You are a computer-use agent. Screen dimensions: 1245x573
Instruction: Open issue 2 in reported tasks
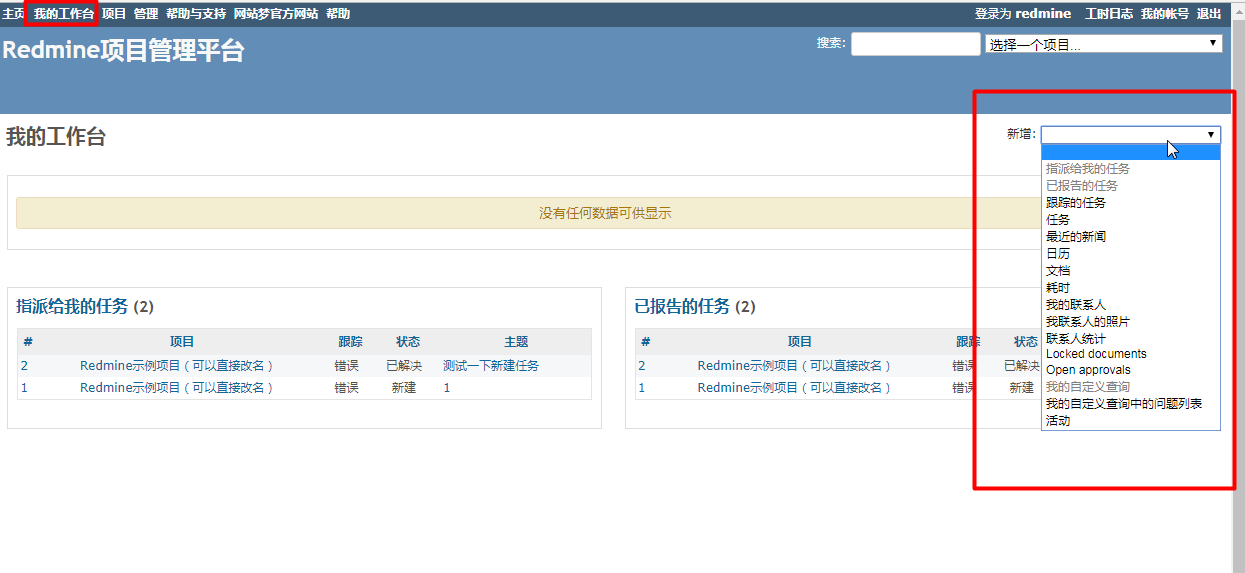pyautogui.click(x=642, y=366)
